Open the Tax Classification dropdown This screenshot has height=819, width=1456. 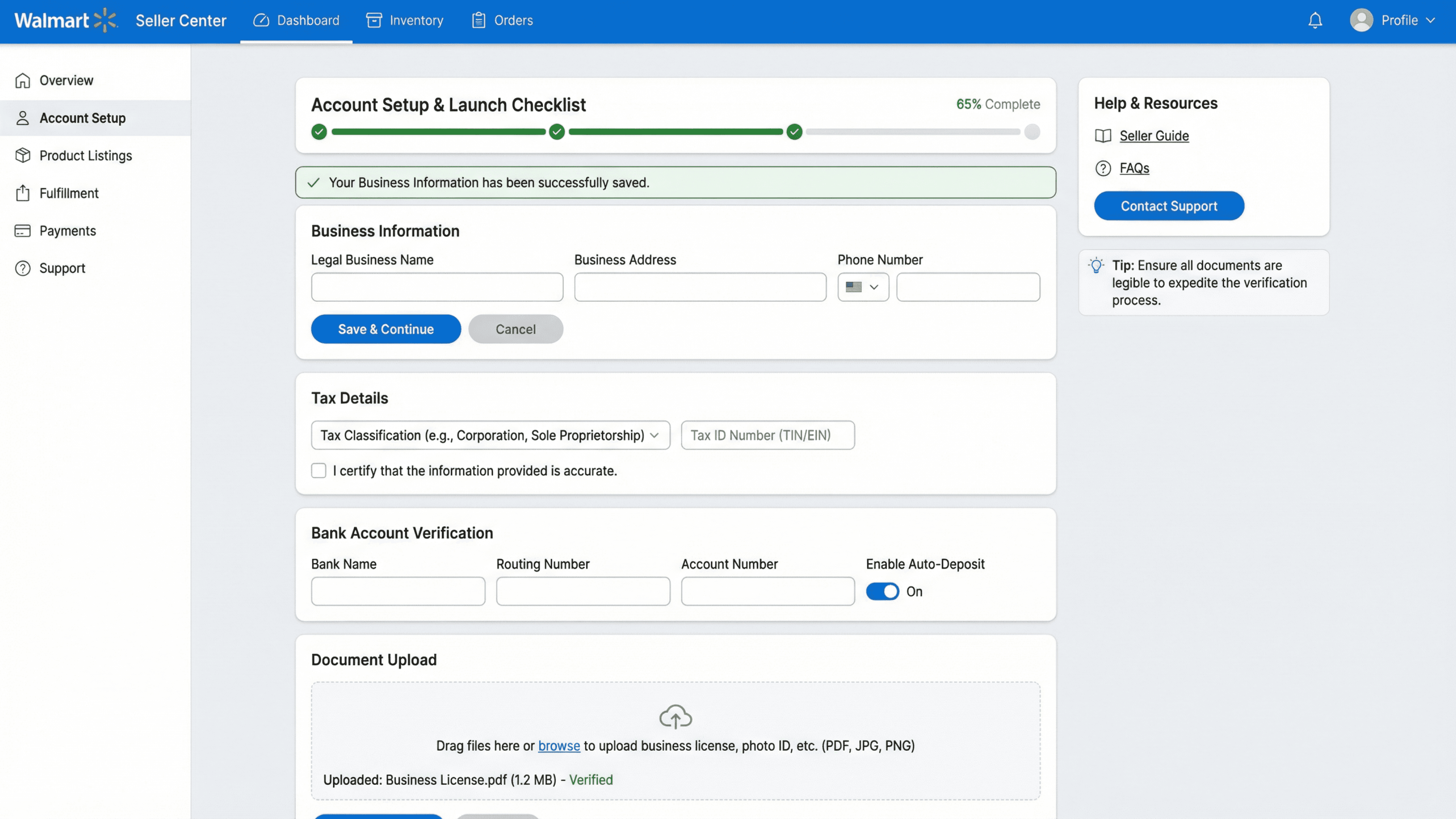coord(490,435)
